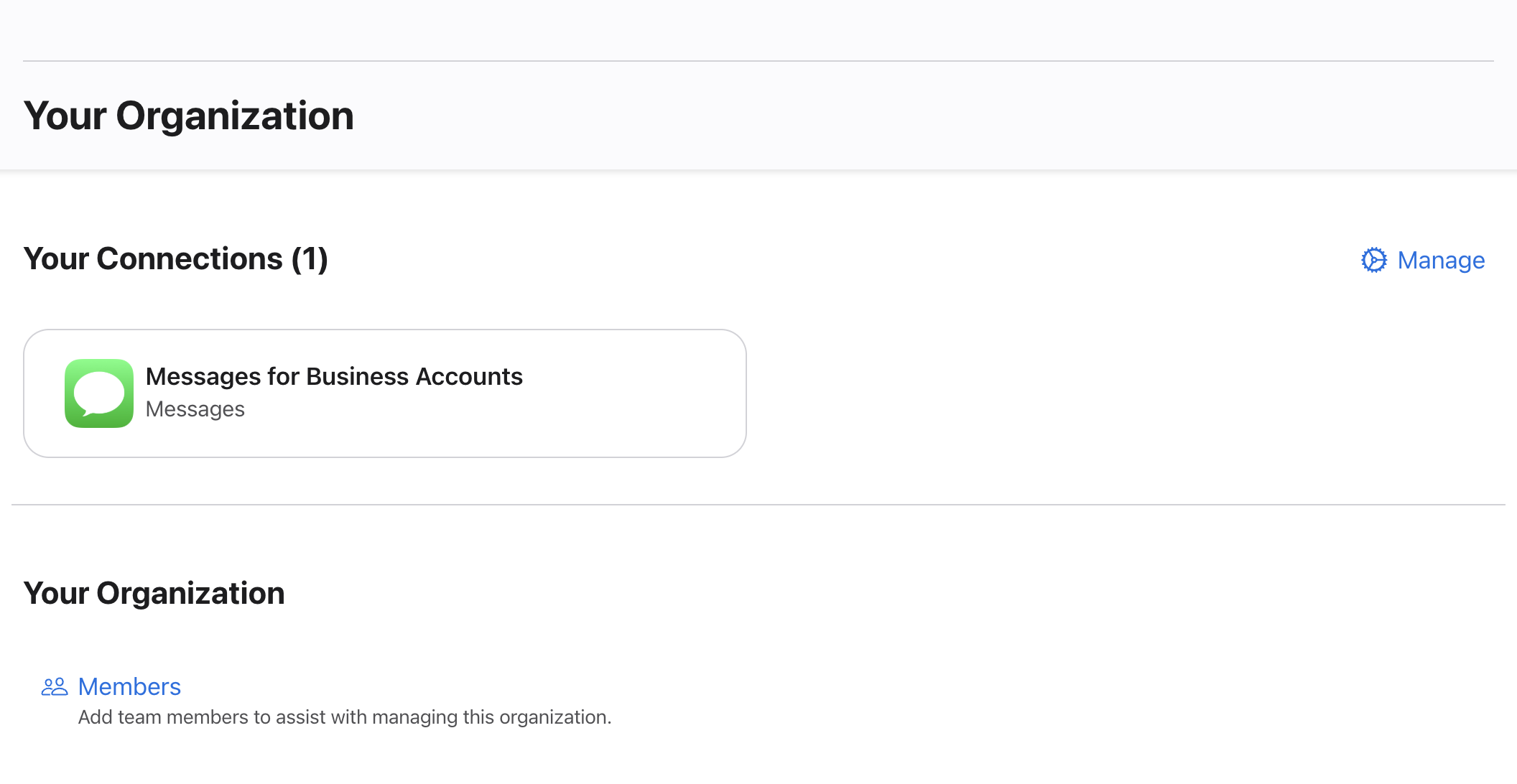Click the Your Connections (1) heading
This screenshot has height=784, width=1517.
(175, 258)
